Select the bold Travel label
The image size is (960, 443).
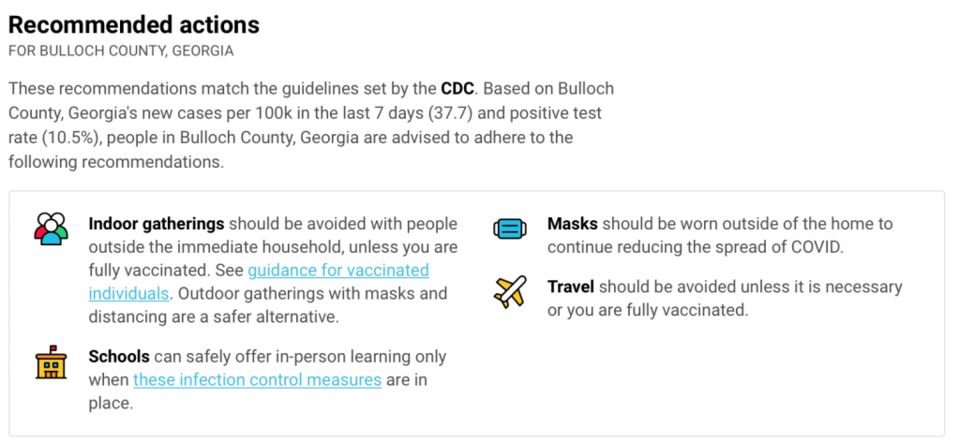tap(571, 286)
